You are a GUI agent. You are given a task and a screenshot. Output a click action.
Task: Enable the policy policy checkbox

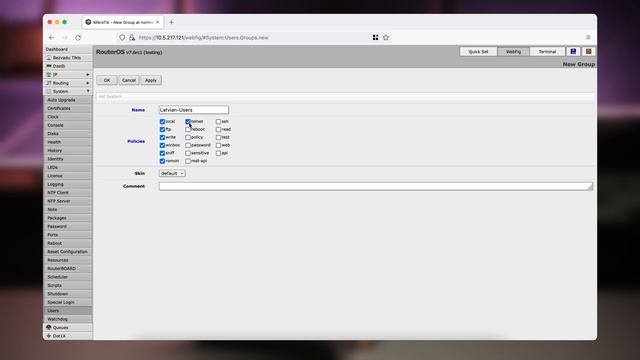(188, 138)
